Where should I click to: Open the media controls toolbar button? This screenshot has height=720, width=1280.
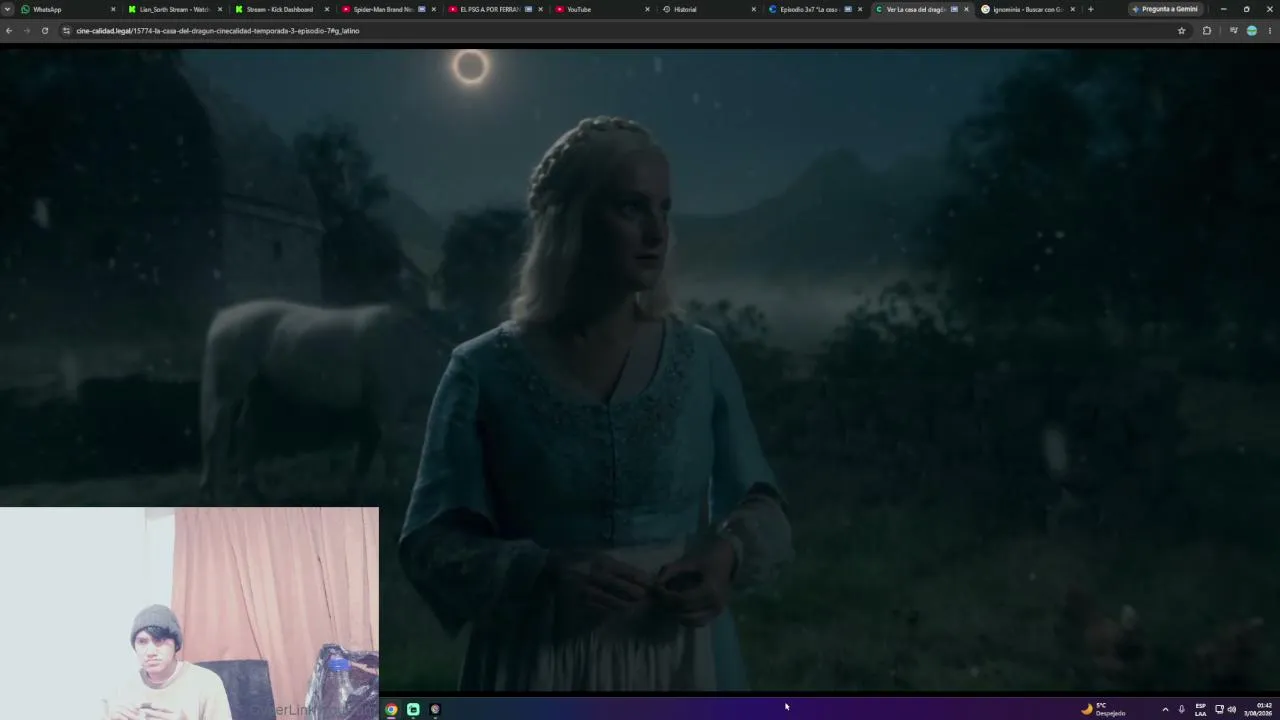[1233, 31]
